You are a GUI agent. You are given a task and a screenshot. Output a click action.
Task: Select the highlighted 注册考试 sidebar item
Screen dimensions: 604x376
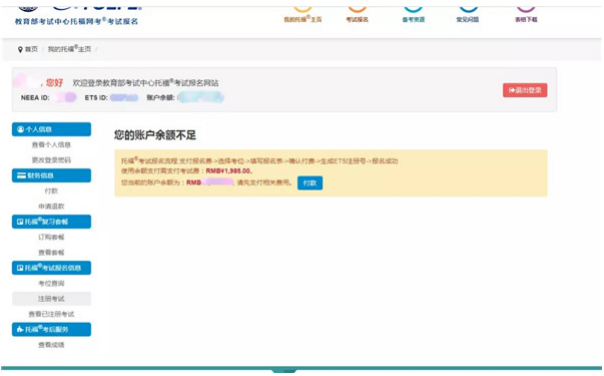click(52, 299)
